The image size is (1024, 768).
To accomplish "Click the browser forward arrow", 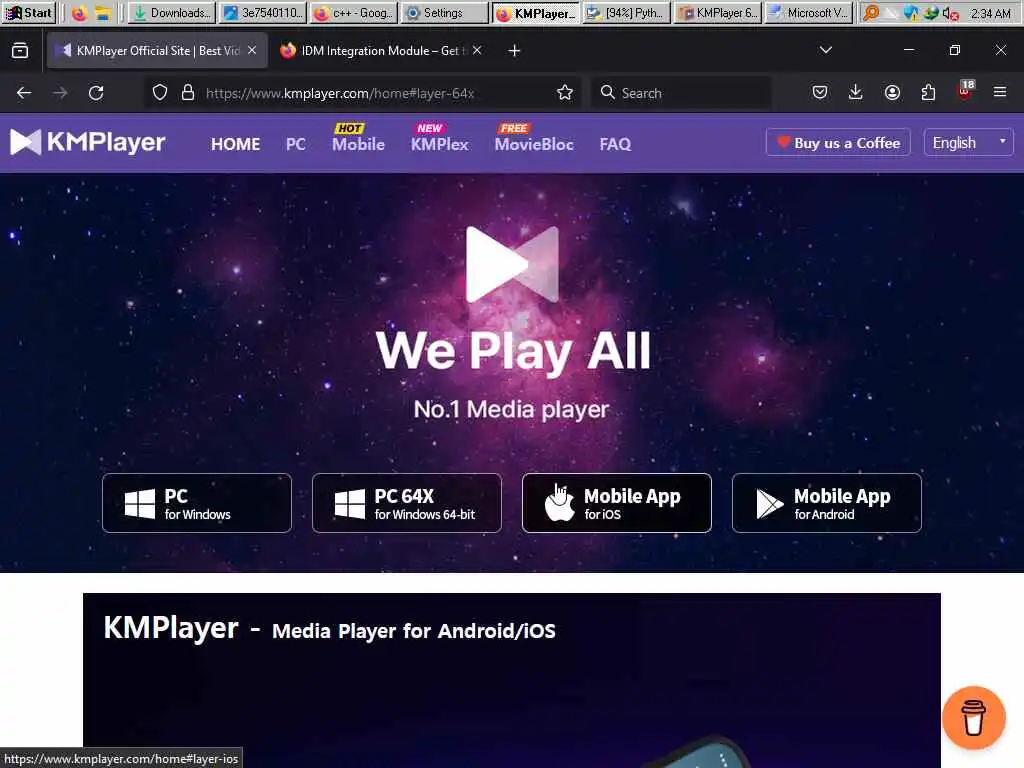I will pyautogui.click(x=59, y=93).
